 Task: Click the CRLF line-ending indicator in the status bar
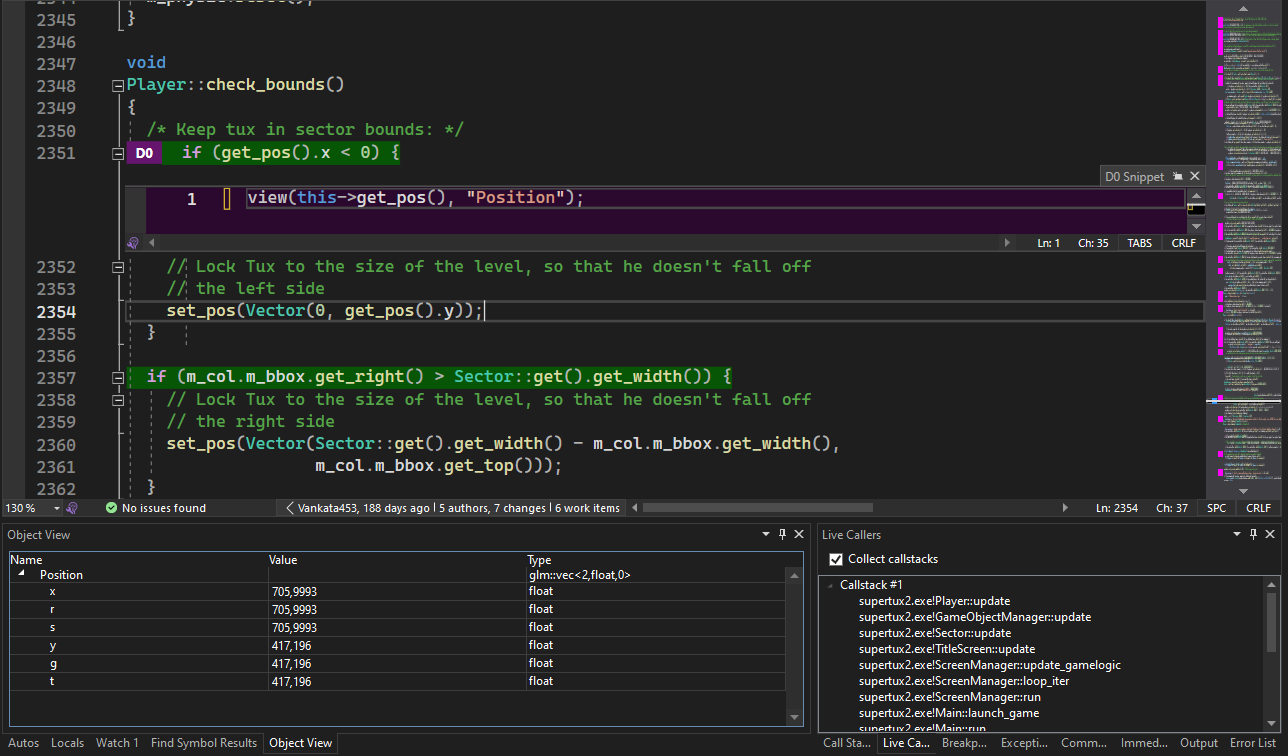point(1258,507)
